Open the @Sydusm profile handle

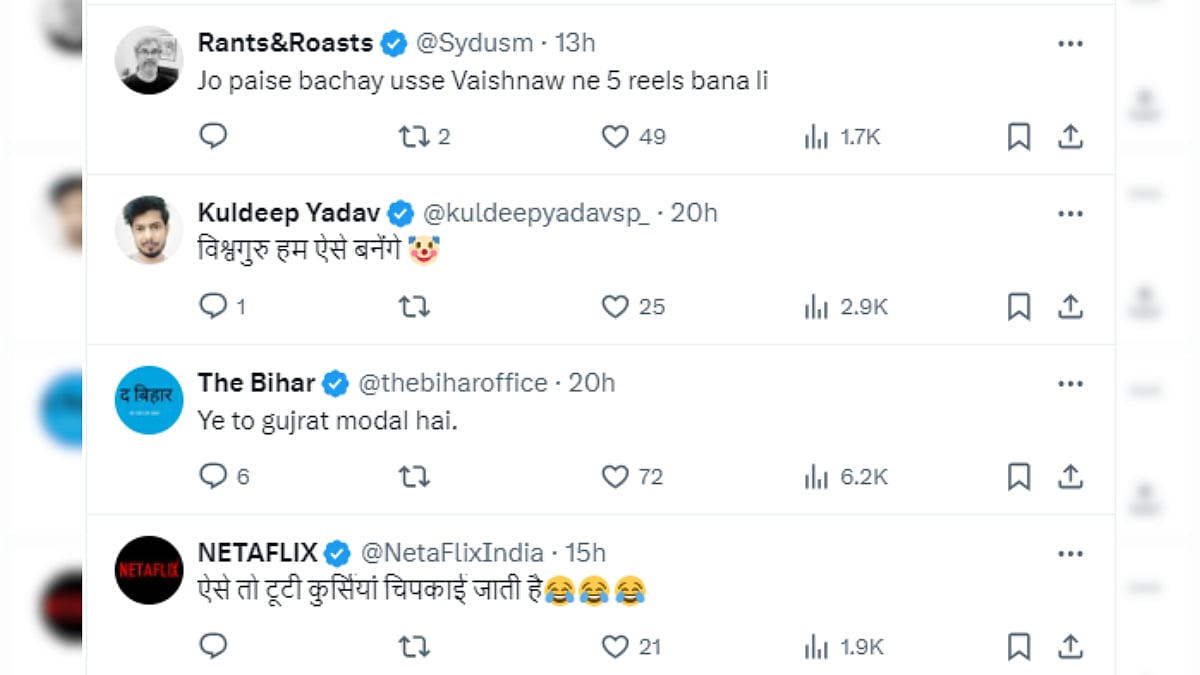point(473,43)
